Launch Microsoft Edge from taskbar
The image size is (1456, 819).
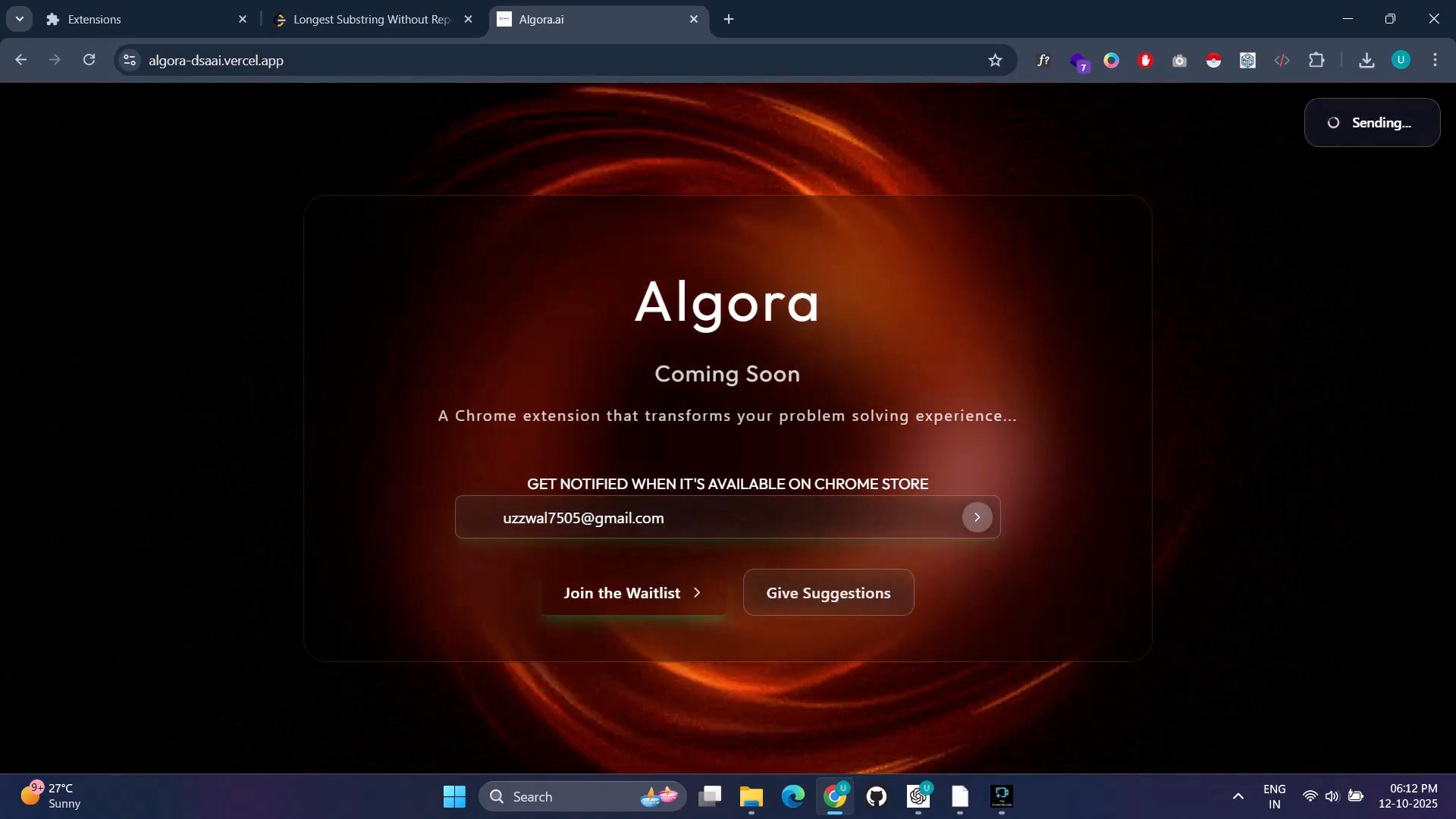click(x=792, y=796)
